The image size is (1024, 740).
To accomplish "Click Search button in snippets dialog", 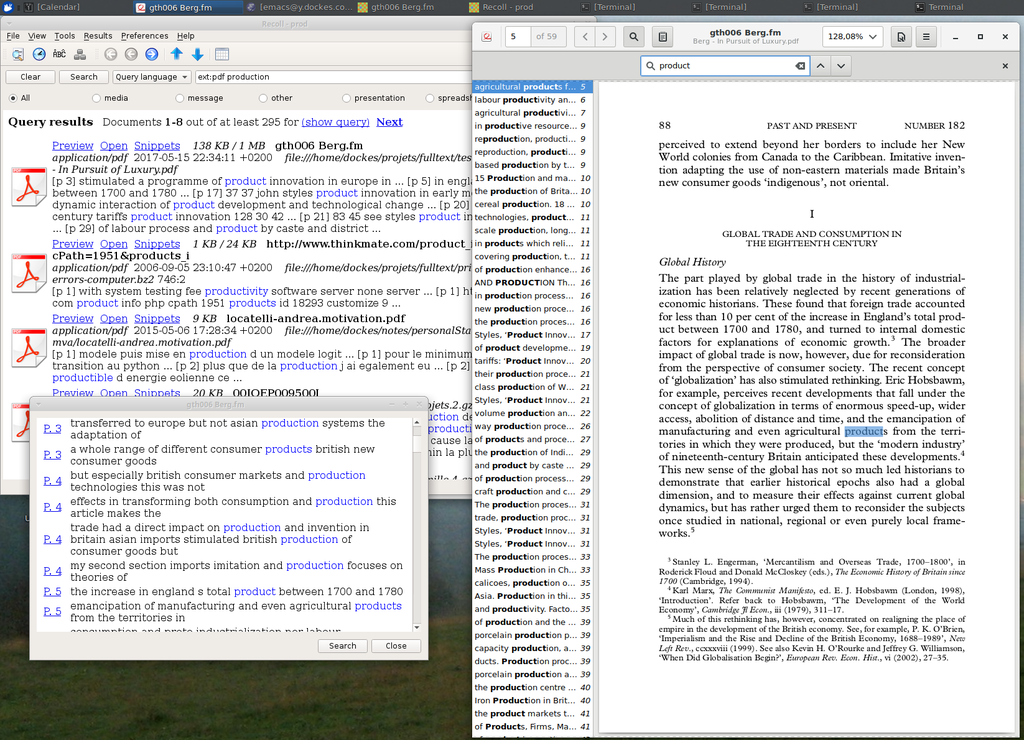I will [343, 646].
